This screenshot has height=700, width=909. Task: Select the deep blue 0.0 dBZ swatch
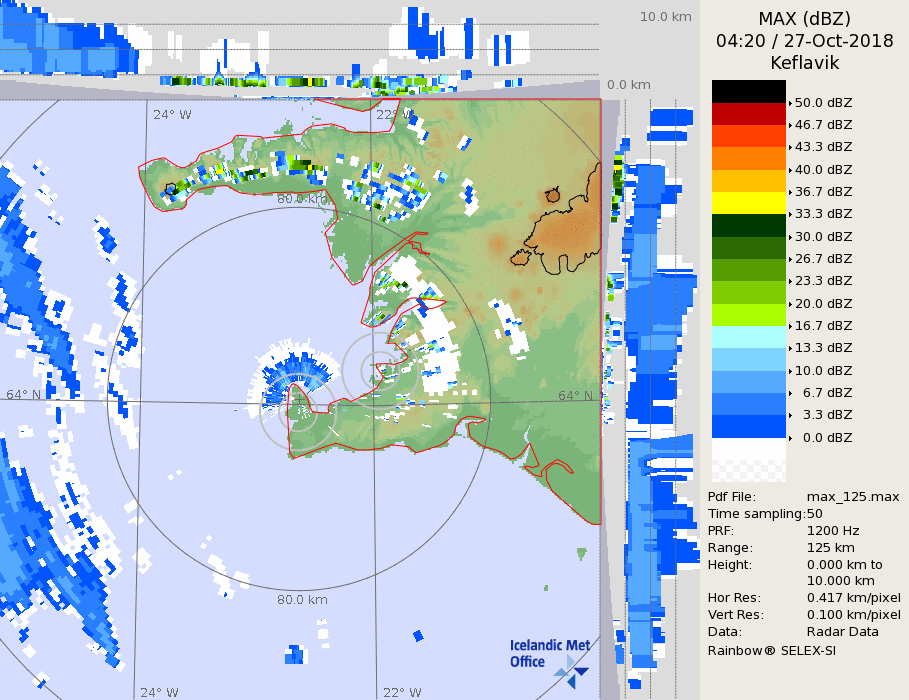click(748, 426)
